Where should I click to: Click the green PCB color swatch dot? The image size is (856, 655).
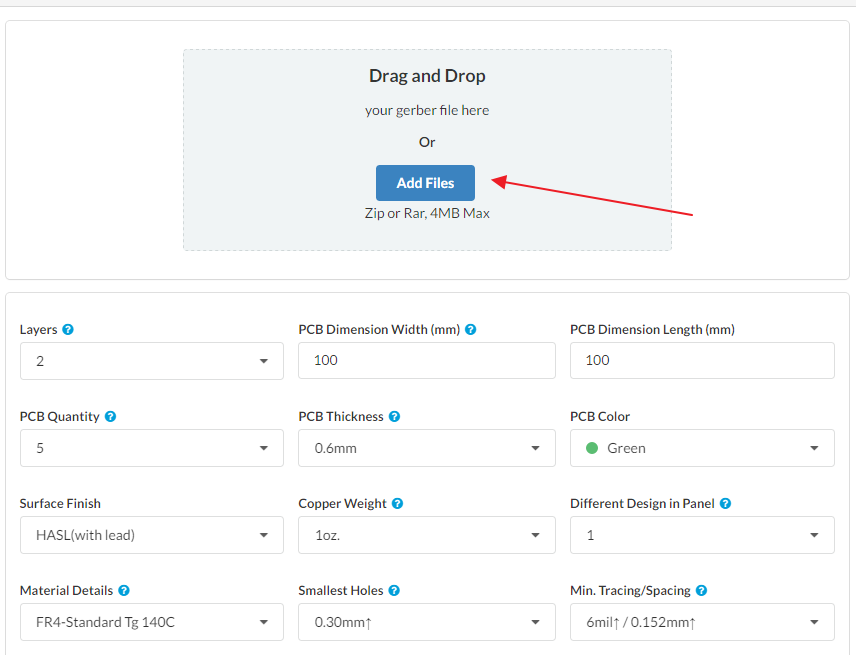592,448
